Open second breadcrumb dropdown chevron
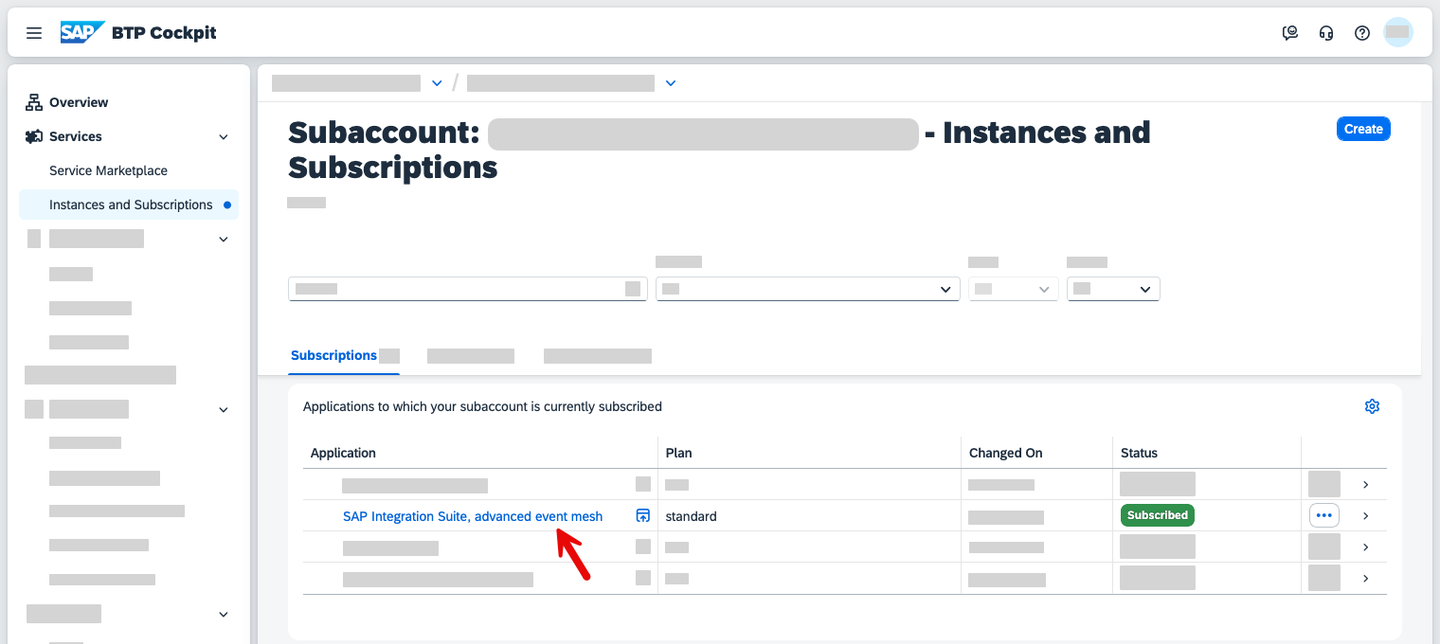Viewport: 1440px width, 644px height. tap(671, 83)
